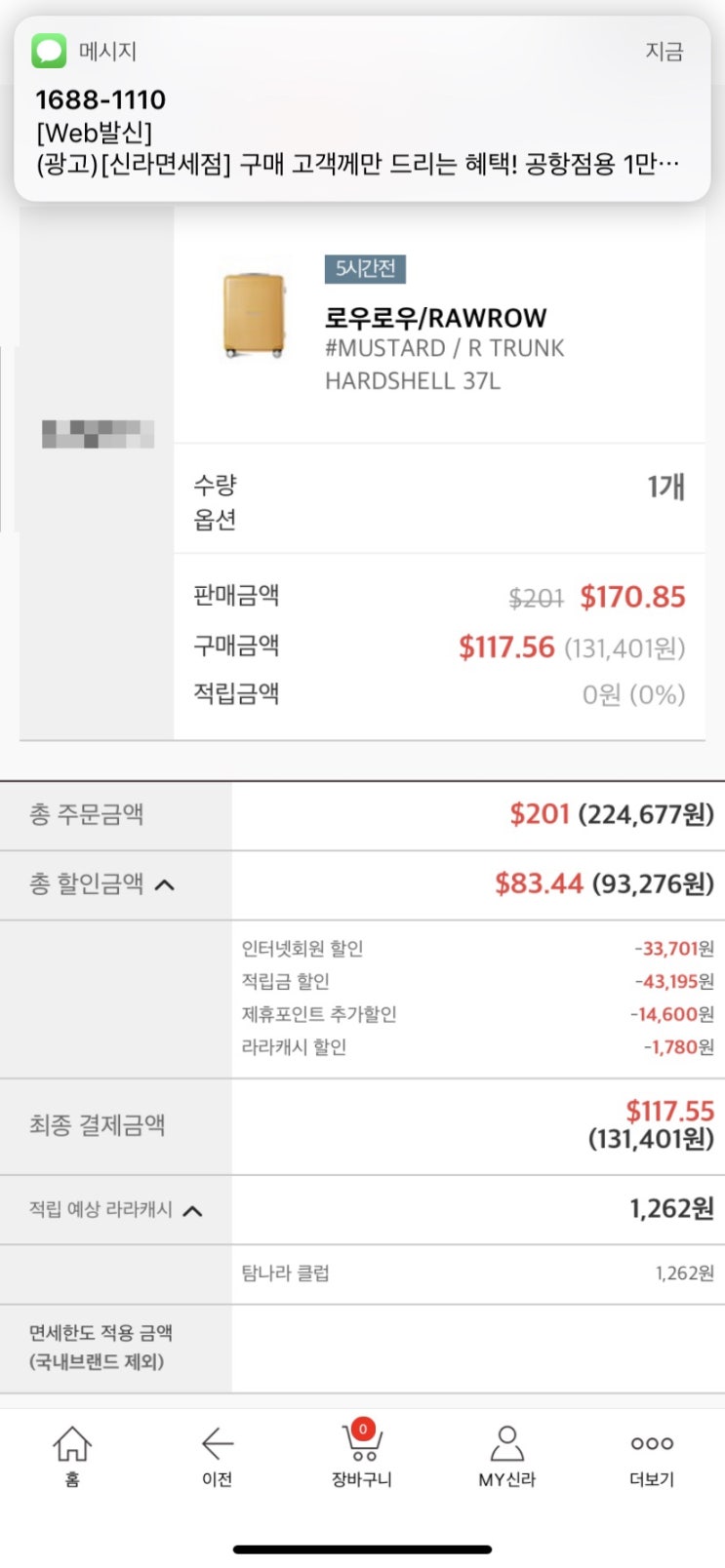The height and width of the screenshot is (1568, 725).
Task: Go back using the 이전 arrow icon
Action: pyautogui.click(x=217, y=1443)
